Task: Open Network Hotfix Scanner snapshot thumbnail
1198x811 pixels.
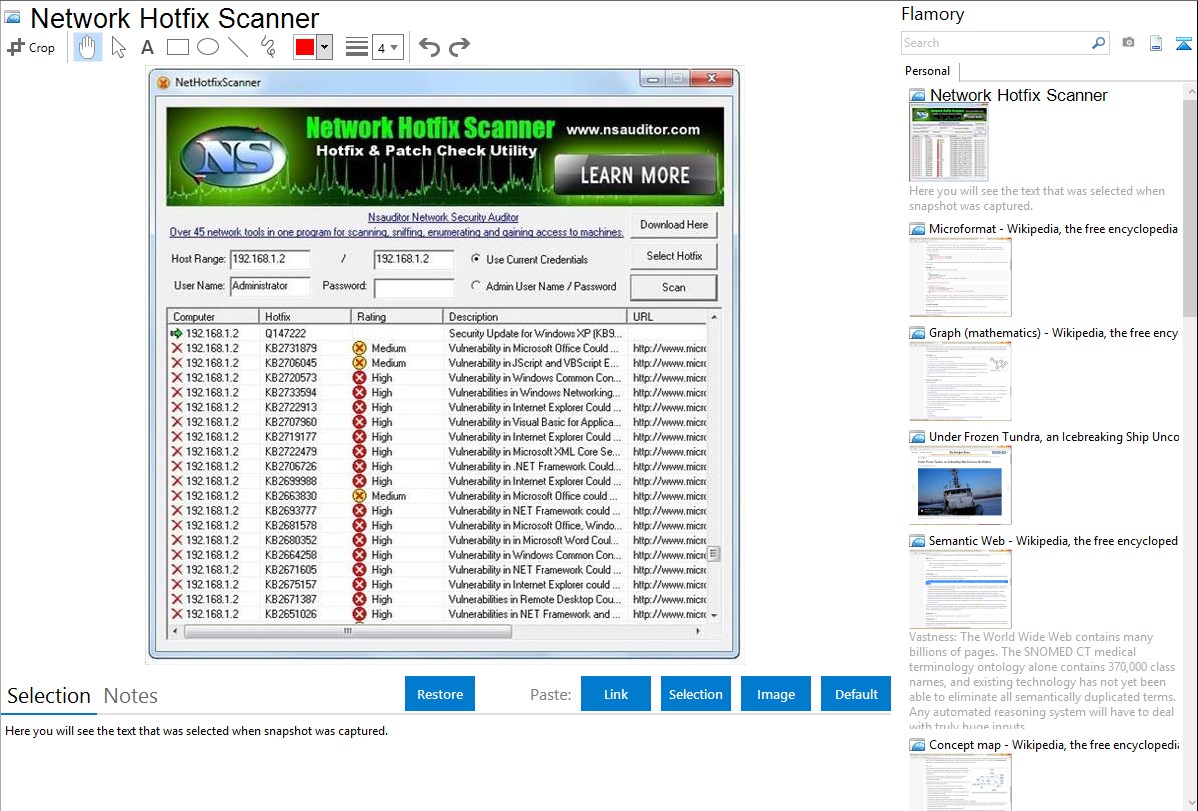Action: [948, 144]
